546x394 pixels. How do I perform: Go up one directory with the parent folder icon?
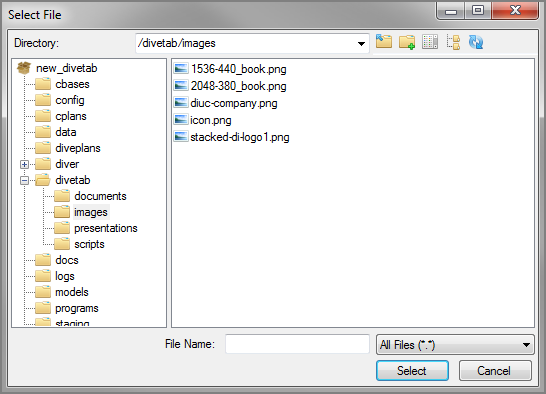(x=384, y=42)
